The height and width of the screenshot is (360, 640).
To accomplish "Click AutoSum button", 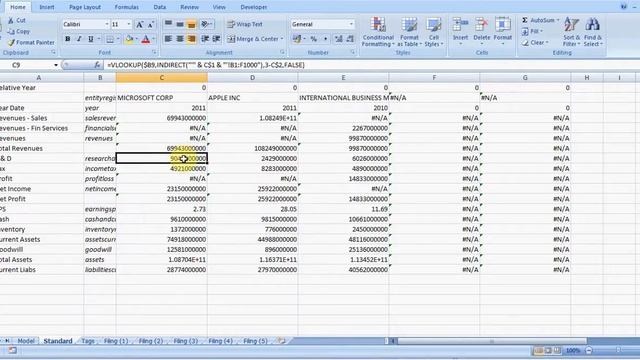I will coord(539,20).
